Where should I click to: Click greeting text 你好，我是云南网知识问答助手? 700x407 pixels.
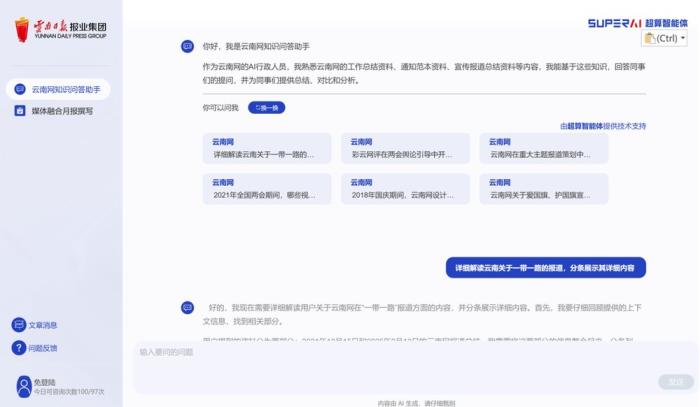[256, 46]
